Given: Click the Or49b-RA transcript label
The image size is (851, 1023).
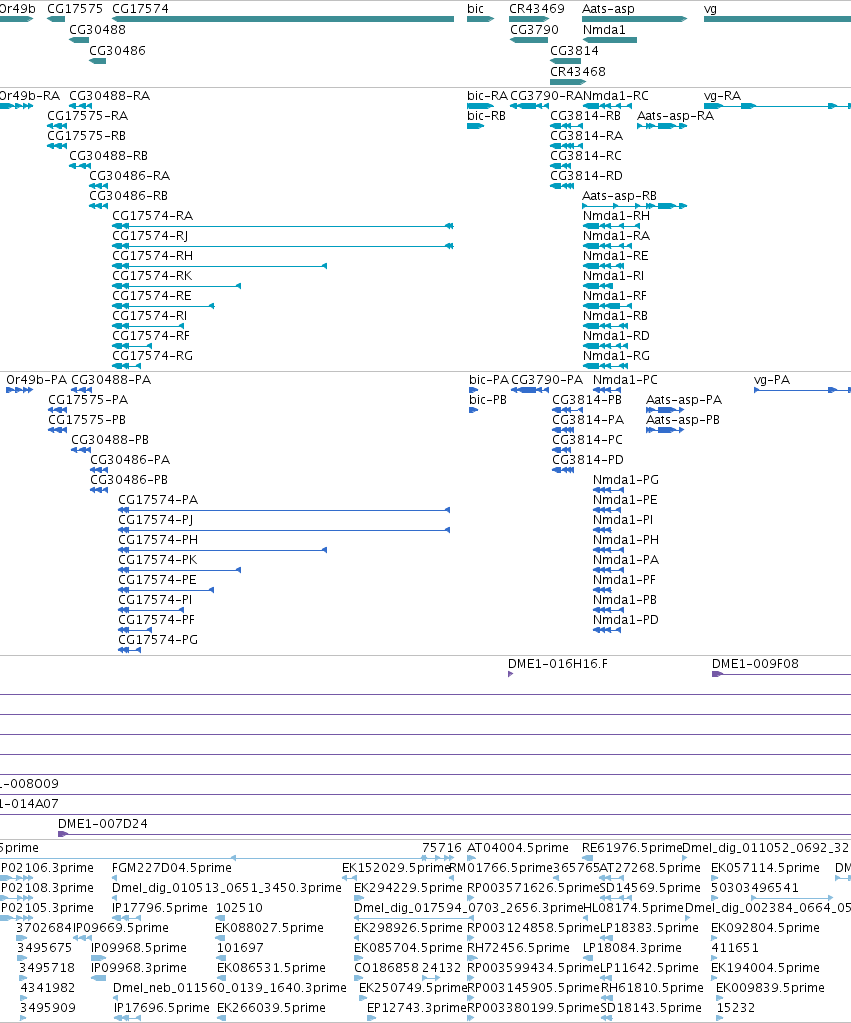Looking at the screenshot, I should click(x=29, y=95).
